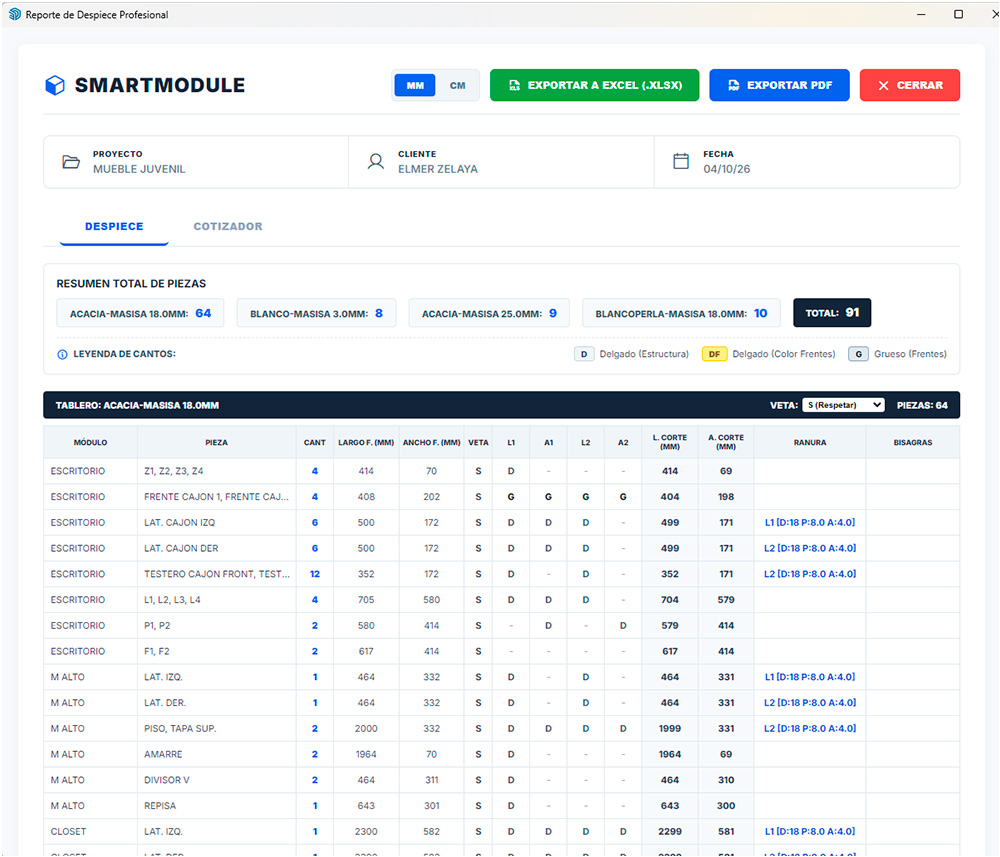Maximize the Reporte de Despiece window
This screenshot has width=1000, height=857.
coord(958,14)
